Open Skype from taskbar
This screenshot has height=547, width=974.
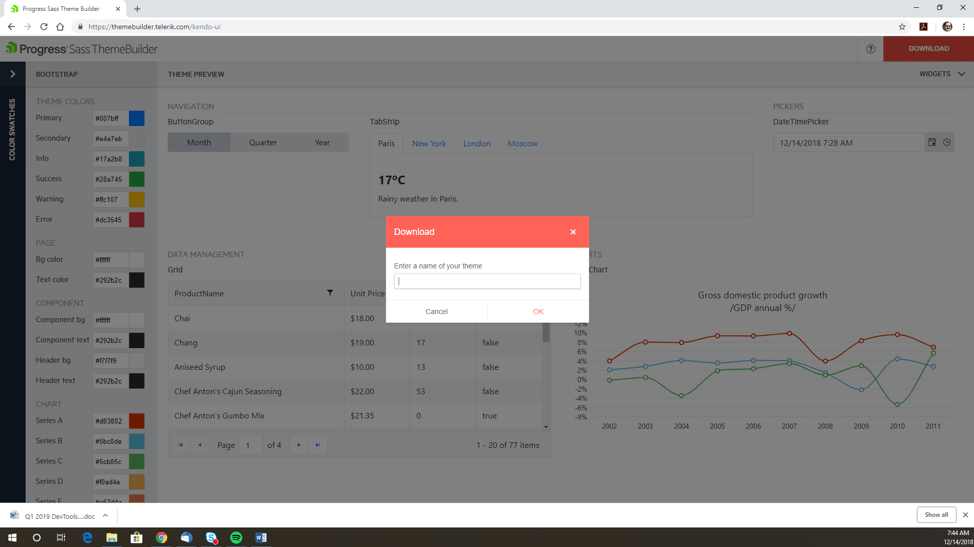pyautogui.click(x=211, y=538)
